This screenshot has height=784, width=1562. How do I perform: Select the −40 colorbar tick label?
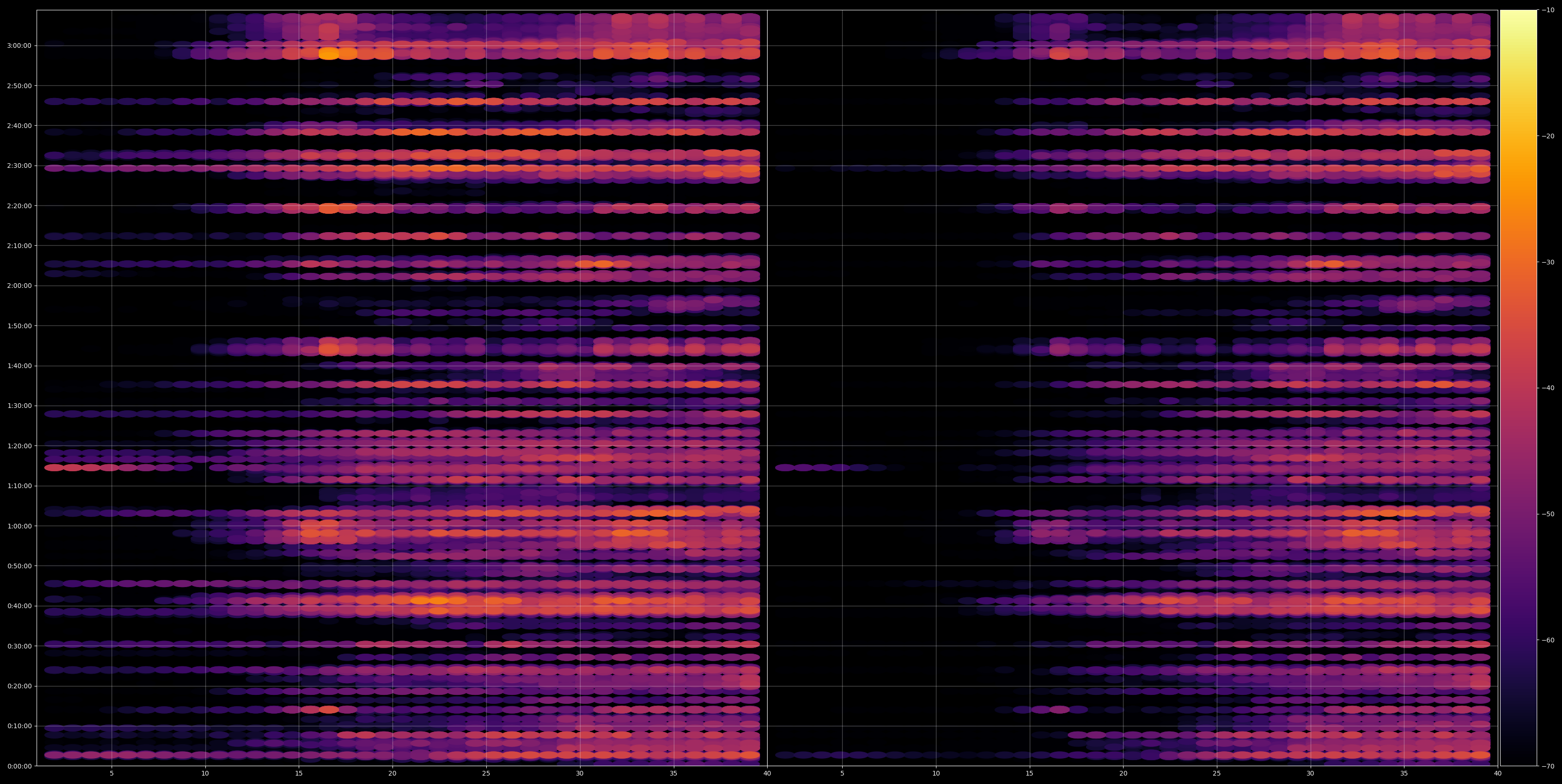tap(1548, 388)
